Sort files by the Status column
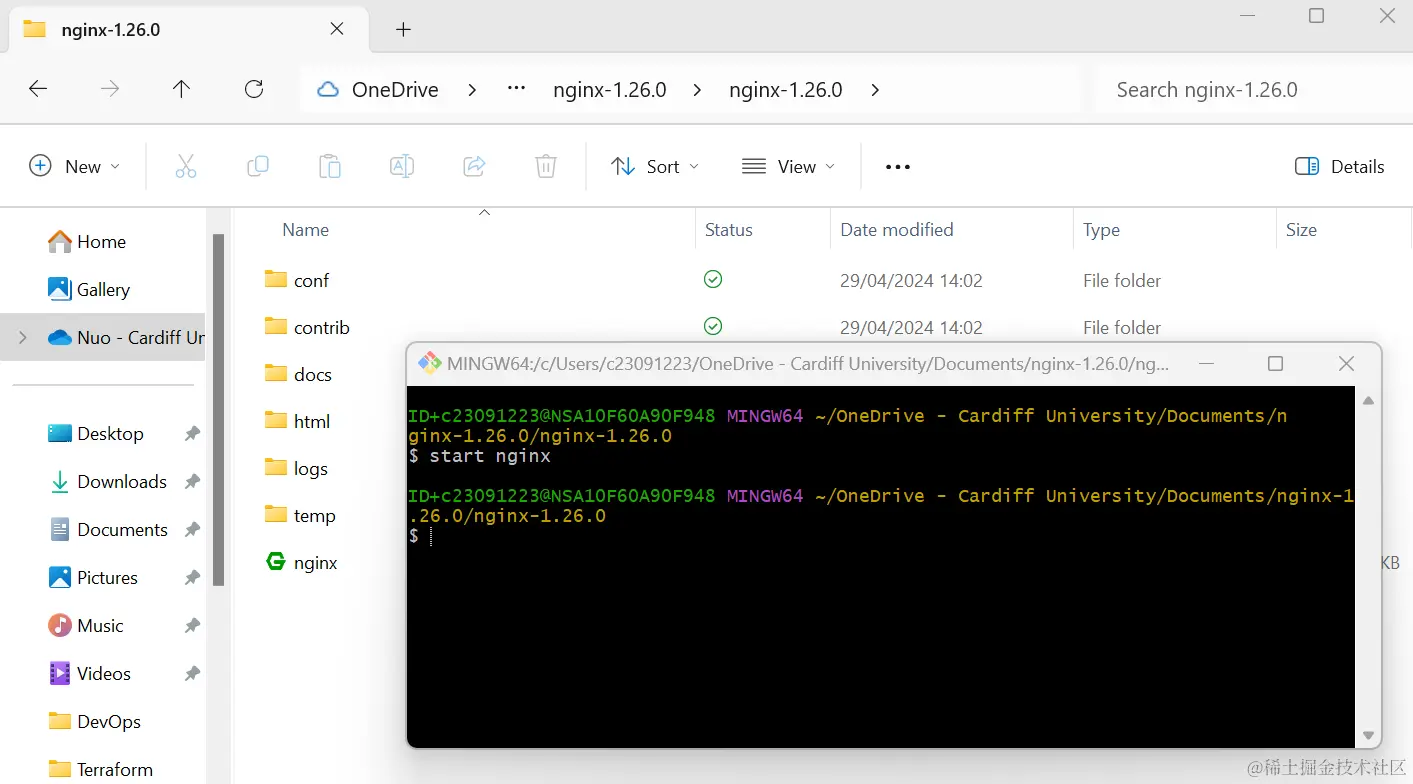 (x=728, y=230)
